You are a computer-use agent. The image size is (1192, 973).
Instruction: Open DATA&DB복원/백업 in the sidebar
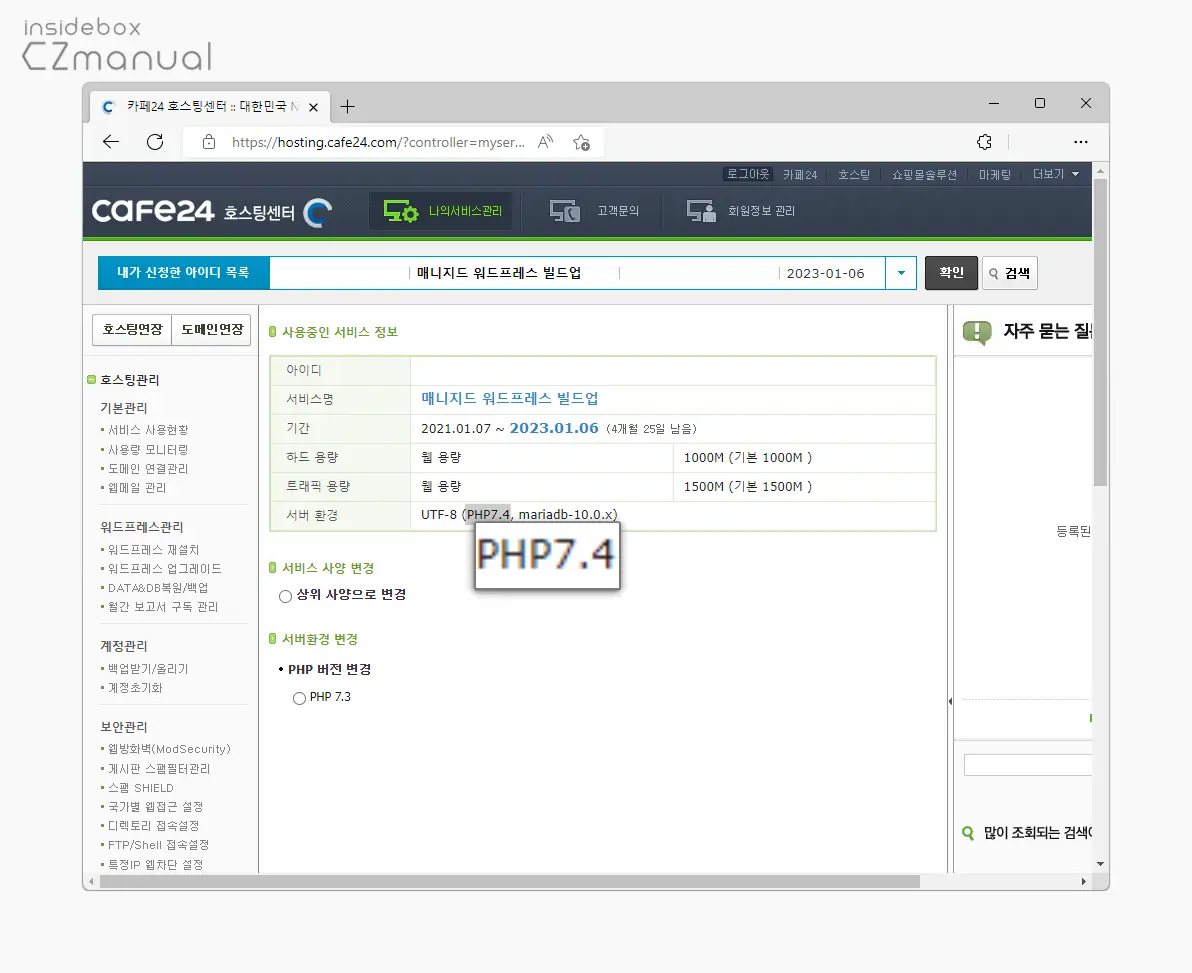[x=158, y=588]
